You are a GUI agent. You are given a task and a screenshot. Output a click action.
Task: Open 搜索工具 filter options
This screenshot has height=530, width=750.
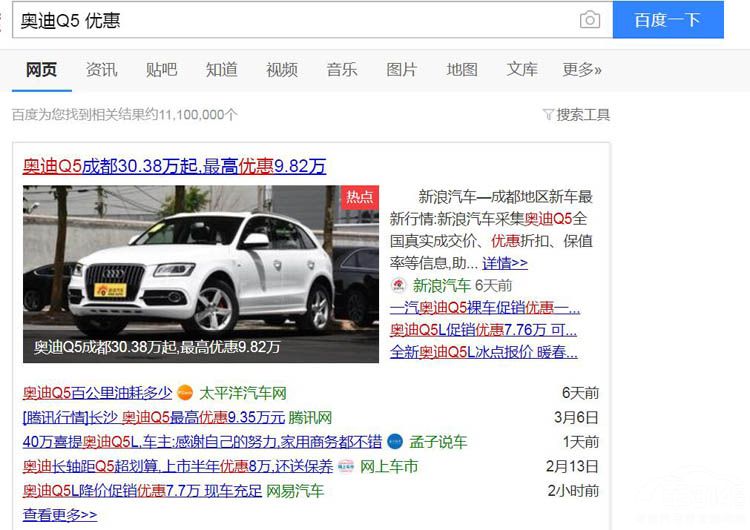[x=583, y=115]
